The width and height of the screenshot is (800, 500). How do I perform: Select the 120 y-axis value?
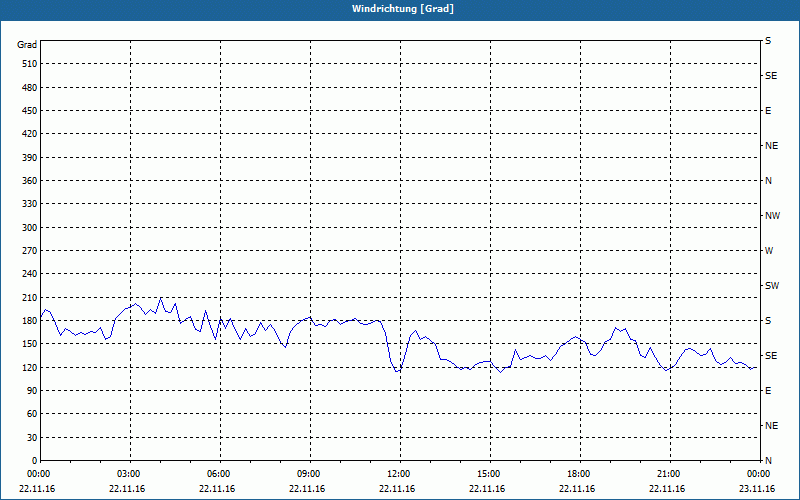30,367
